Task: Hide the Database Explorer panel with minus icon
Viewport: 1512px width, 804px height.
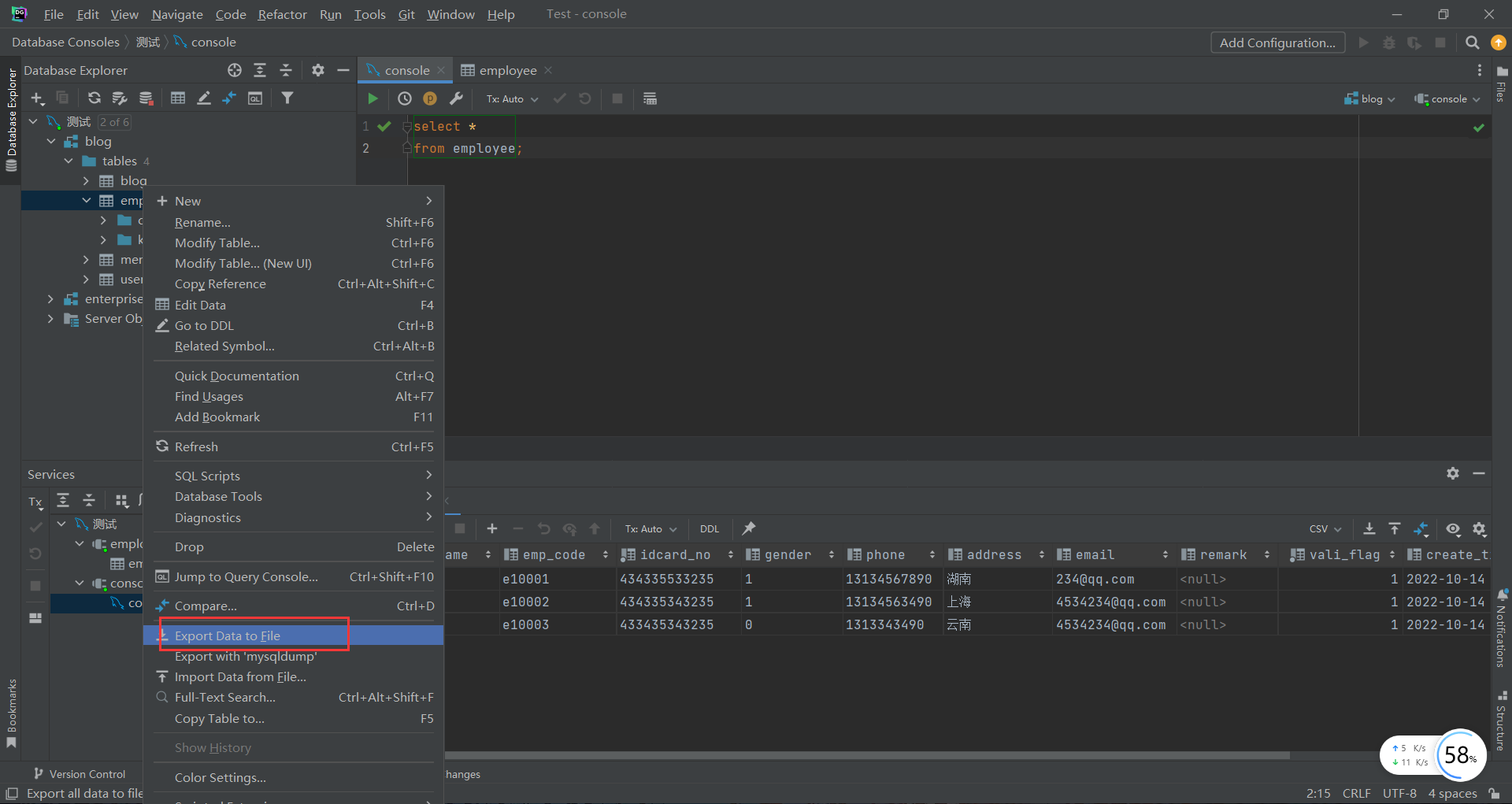Action: coord(343,70)
